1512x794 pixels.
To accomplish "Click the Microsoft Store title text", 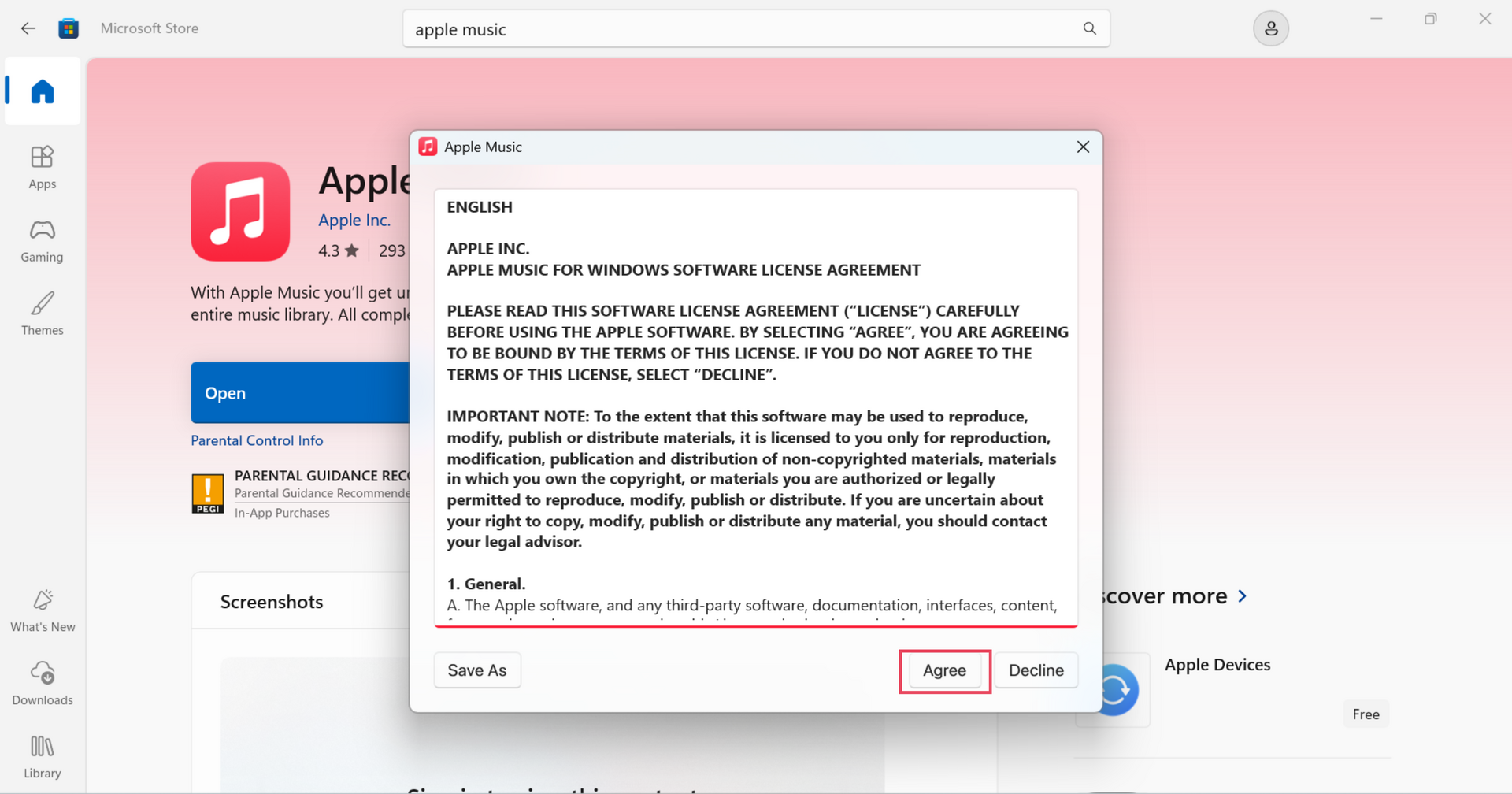I will pyautogui.click(x=150, y=28).
